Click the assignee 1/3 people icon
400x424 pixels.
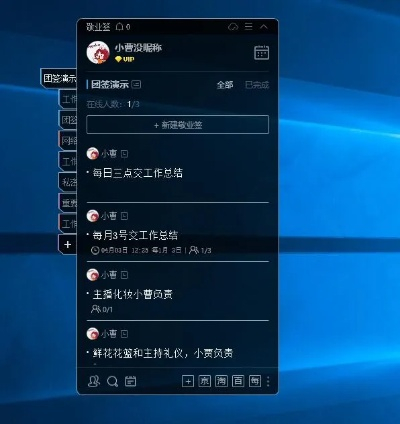[x=193, y=250]
